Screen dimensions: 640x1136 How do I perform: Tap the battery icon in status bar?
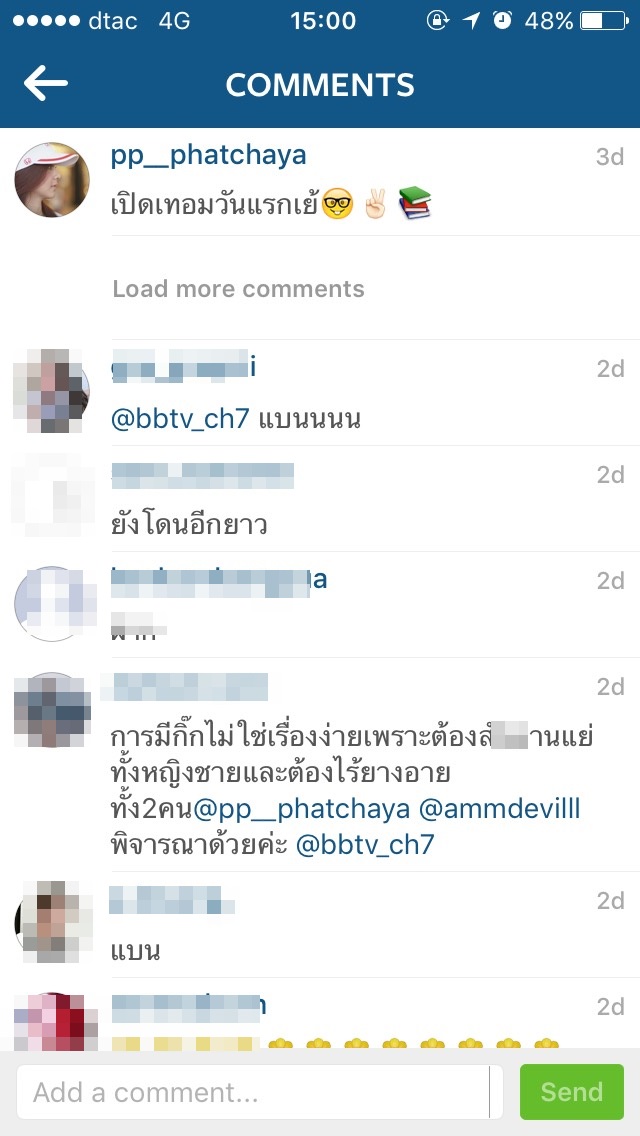pos(604,21)
